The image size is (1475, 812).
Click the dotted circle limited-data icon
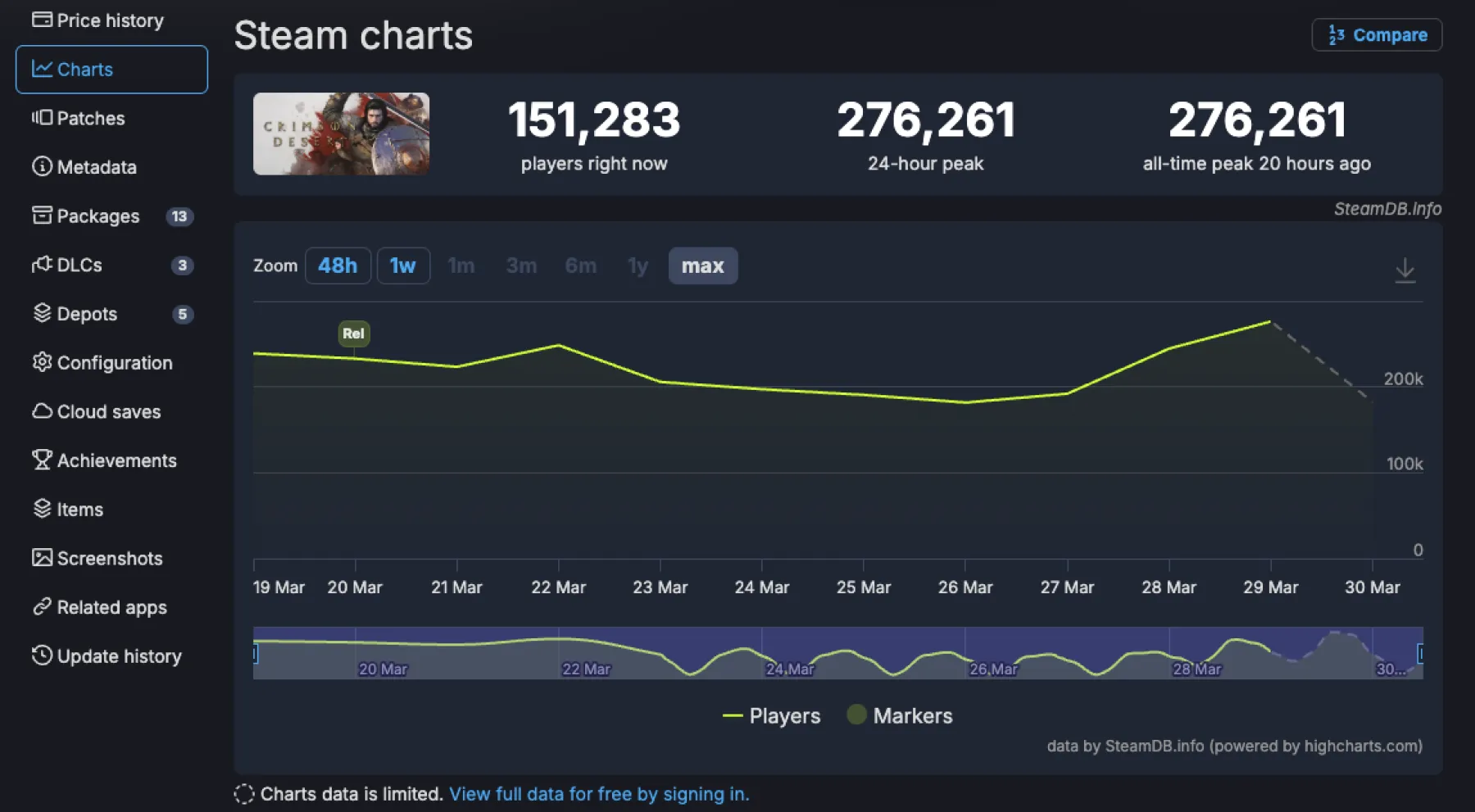pos(244,794)
